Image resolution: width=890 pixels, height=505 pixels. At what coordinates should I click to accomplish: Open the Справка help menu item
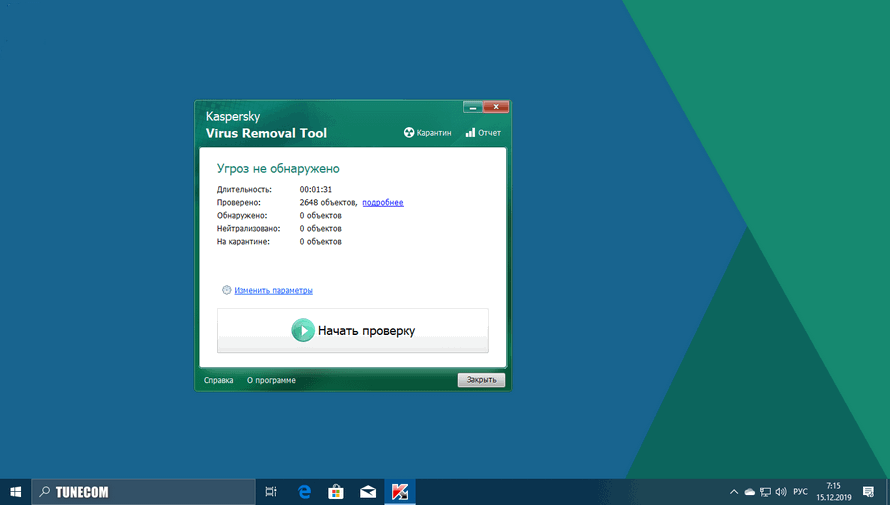(218, 380)
